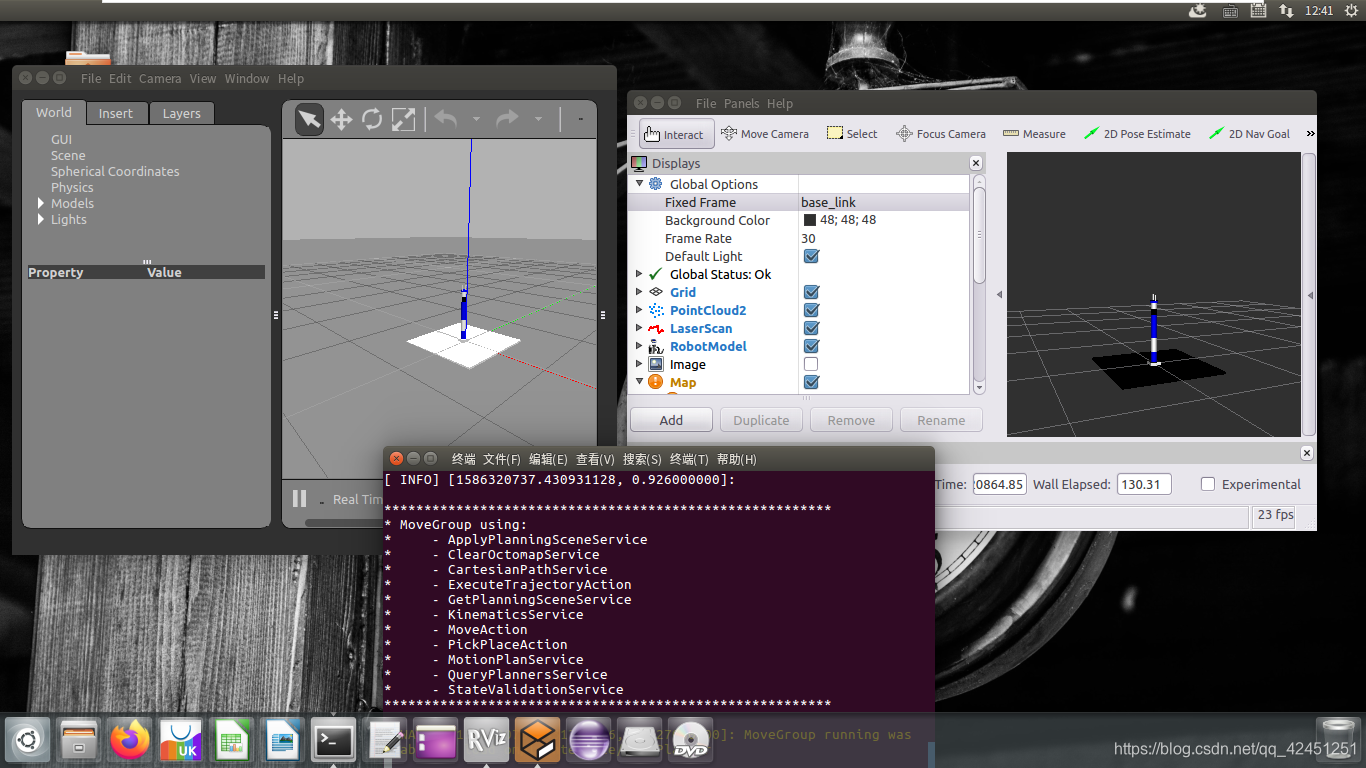Toggle the RobotModel display checkbox
This screenshot has height=768, width=1366.
coord(811,346)
